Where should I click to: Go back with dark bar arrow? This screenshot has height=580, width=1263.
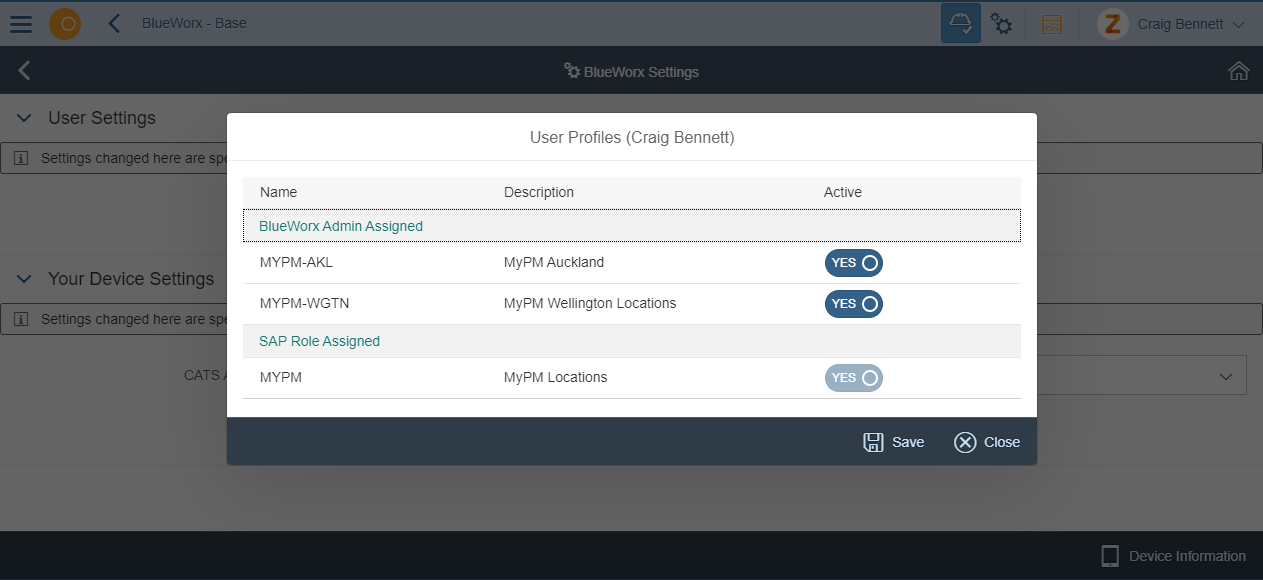pyautogui.click(x=24, y=70)
